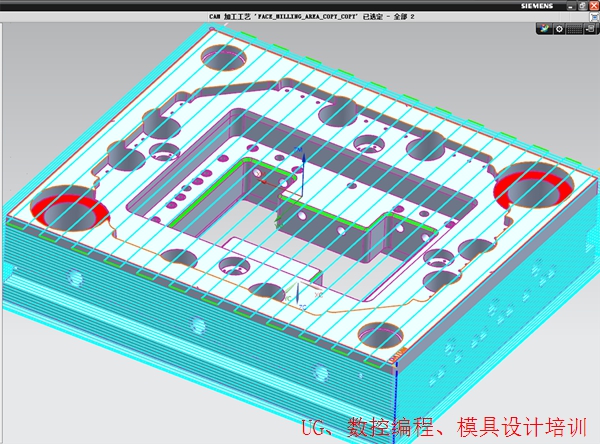Open the gear settings icon in the toolbar
600x444 pixels.
pos(559,29)
